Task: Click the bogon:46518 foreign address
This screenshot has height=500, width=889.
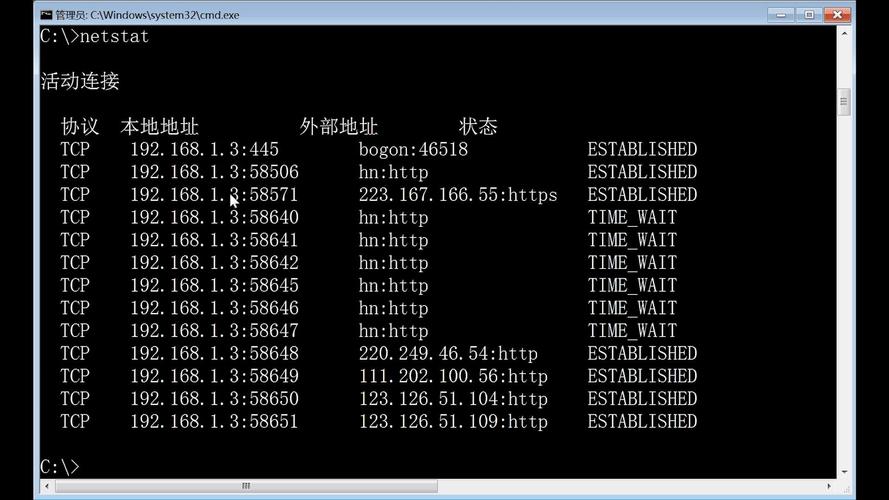Action: coord(413,150)
